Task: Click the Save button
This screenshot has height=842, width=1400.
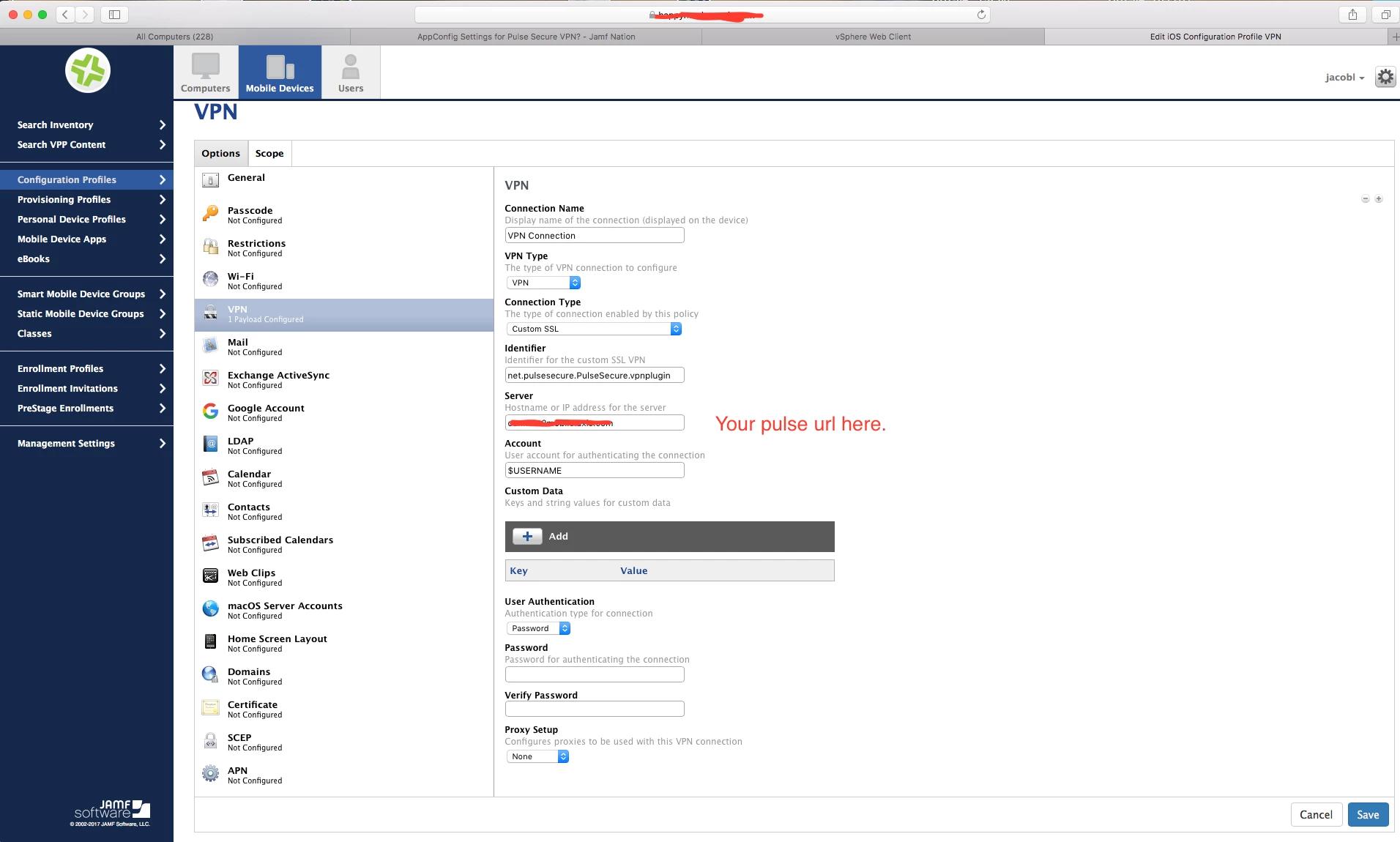Action: tap(1368, 814)
